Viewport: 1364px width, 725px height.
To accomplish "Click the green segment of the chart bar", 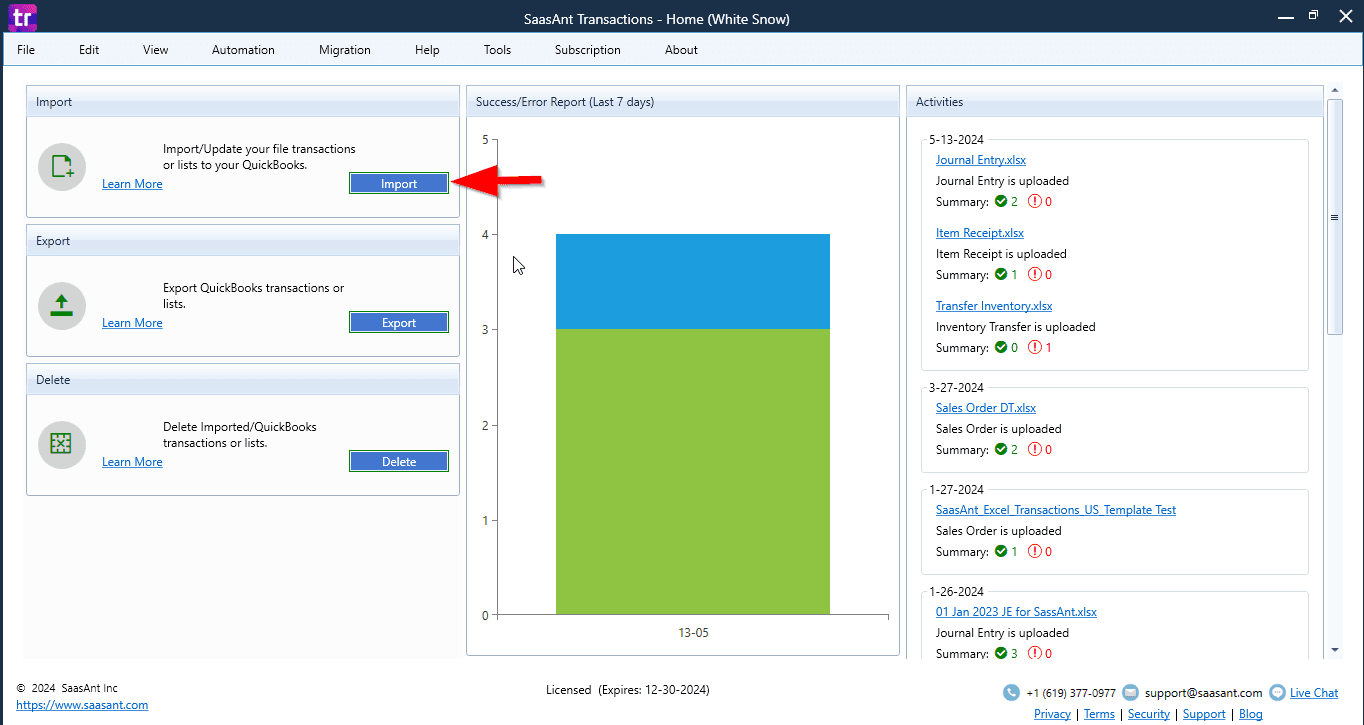I will (x=693, y=471).
